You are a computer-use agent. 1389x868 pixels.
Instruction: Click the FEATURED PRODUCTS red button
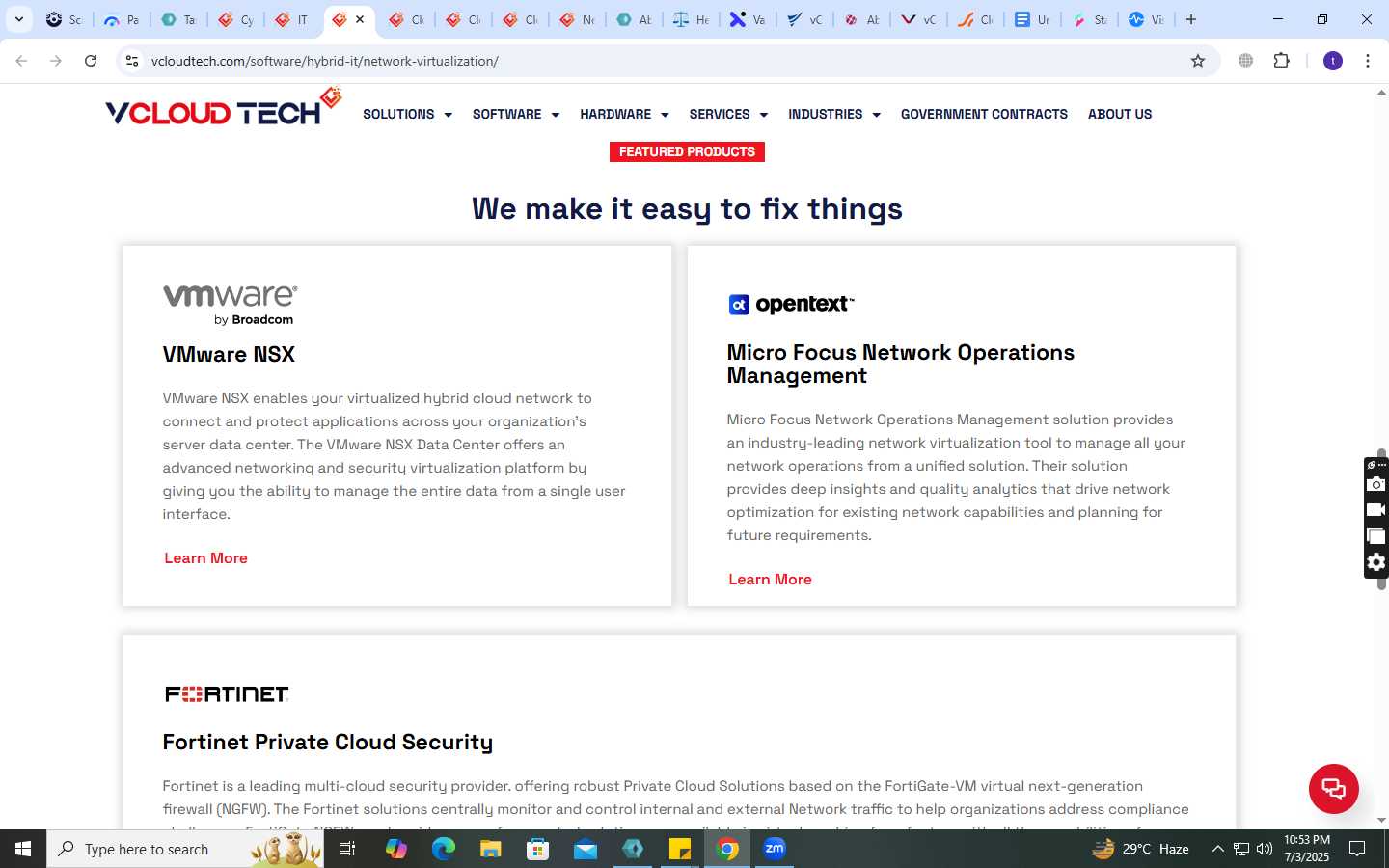tap(687, 151)
